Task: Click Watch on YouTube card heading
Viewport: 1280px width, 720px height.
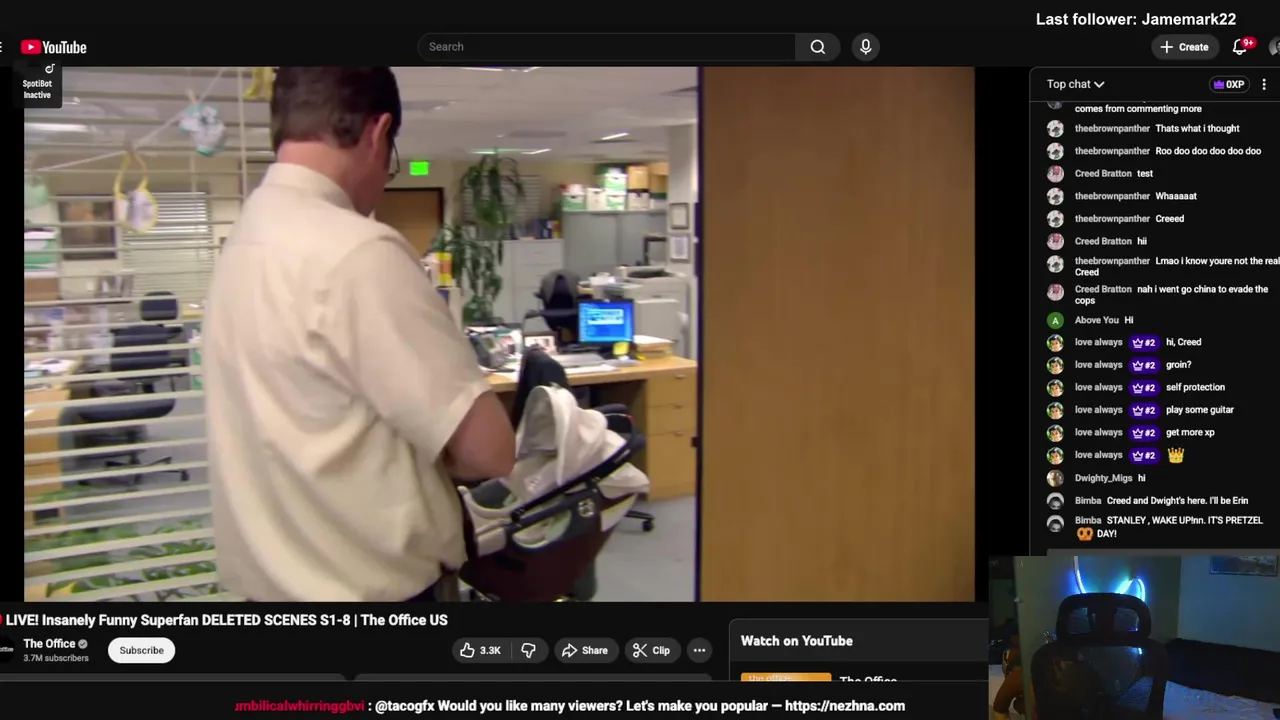Action: [x=797, y=641]
